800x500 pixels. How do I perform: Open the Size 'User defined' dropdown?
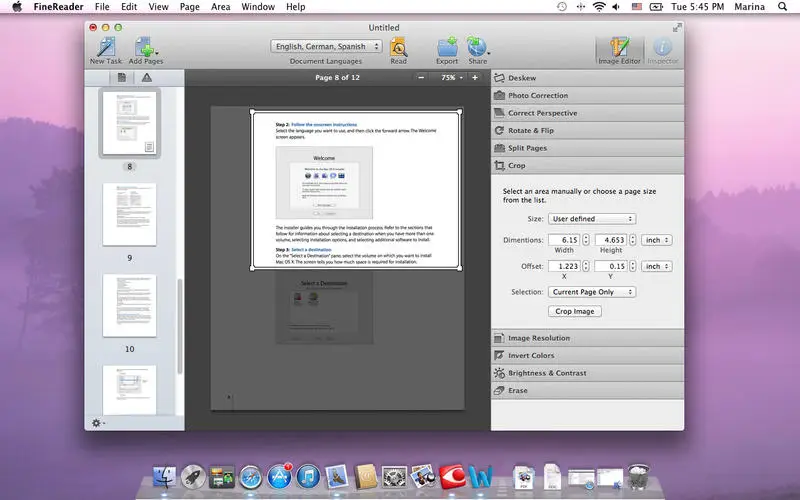pos(592,218)
